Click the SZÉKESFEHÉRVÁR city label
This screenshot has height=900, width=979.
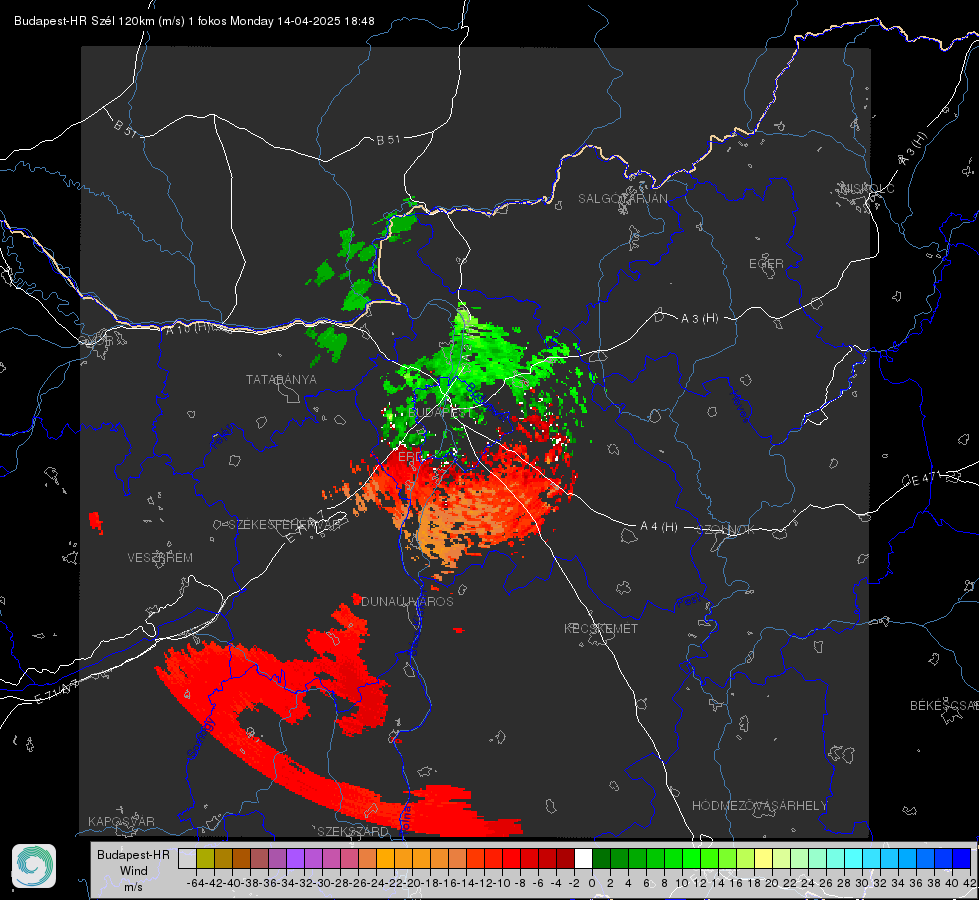click(287, 525)
